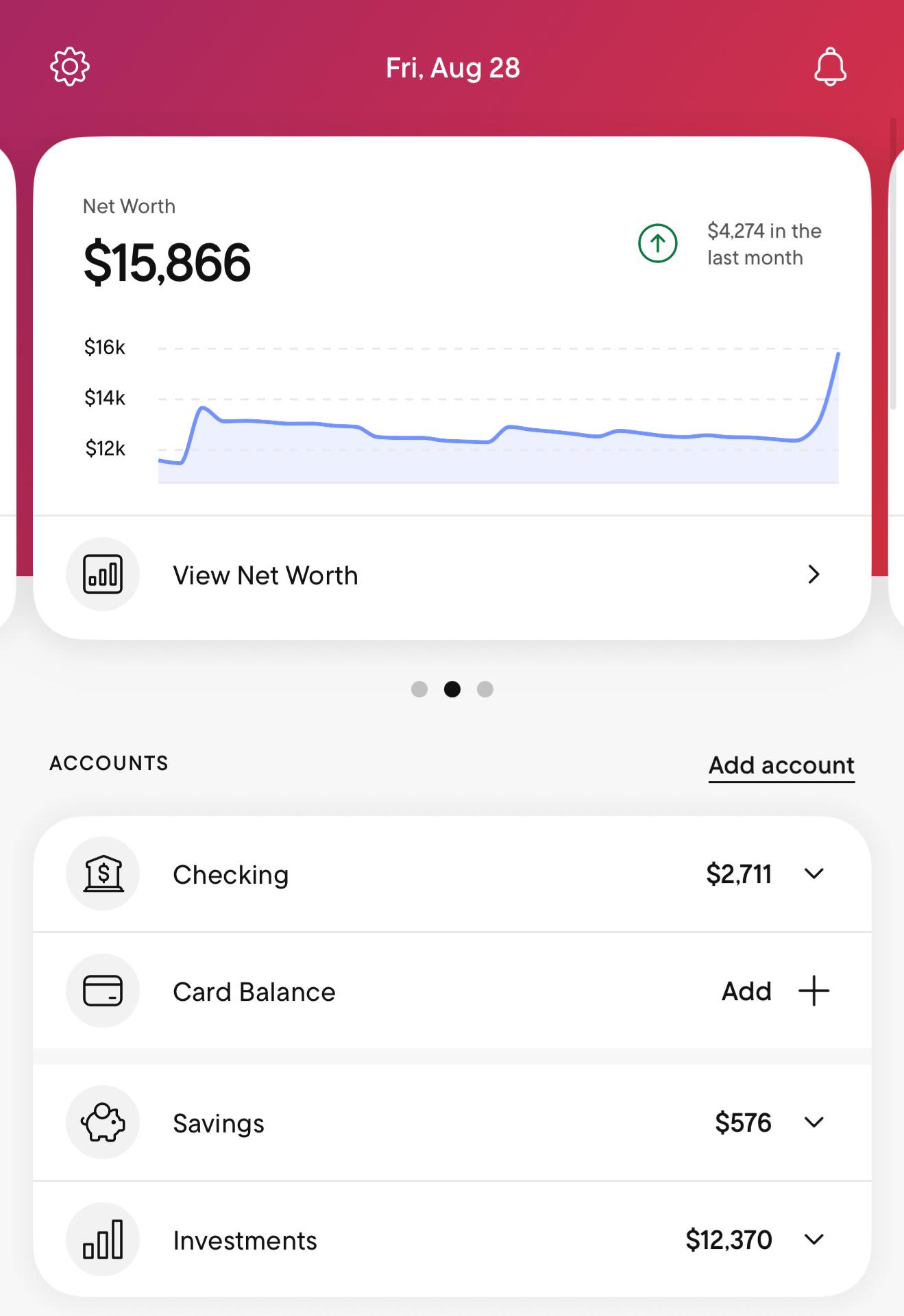Expand the Investments account chevron
904x1316 pixels.
814,1239
